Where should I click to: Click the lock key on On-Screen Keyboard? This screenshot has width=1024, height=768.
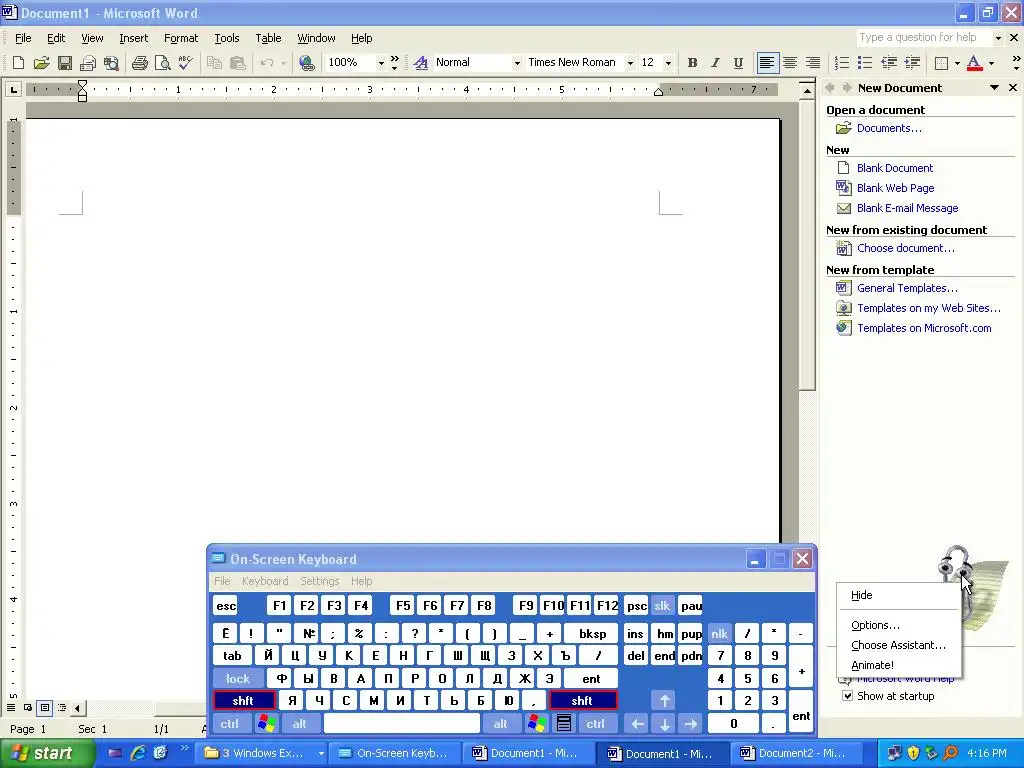238,679
